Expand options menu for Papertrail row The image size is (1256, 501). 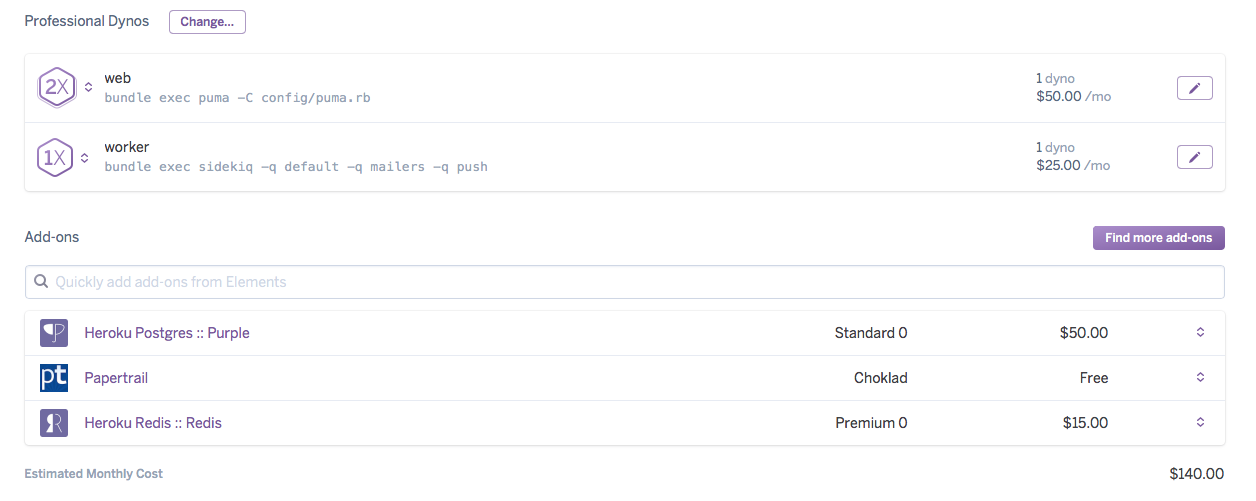click(x=1200, y=378)
